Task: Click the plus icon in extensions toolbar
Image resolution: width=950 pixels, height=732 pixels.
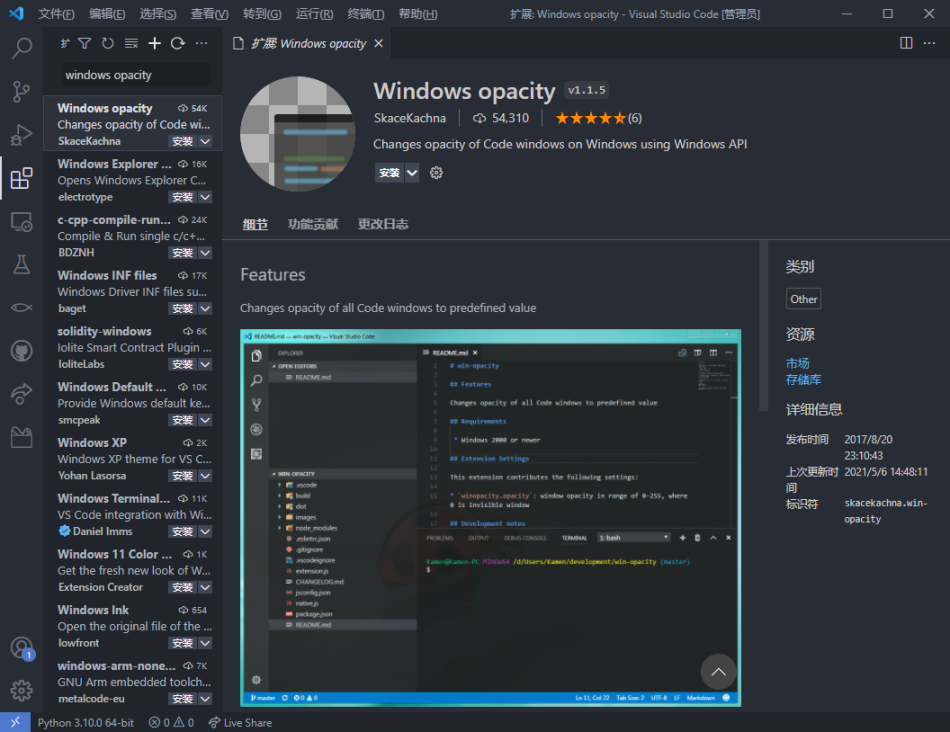Action: click(154, 43)
